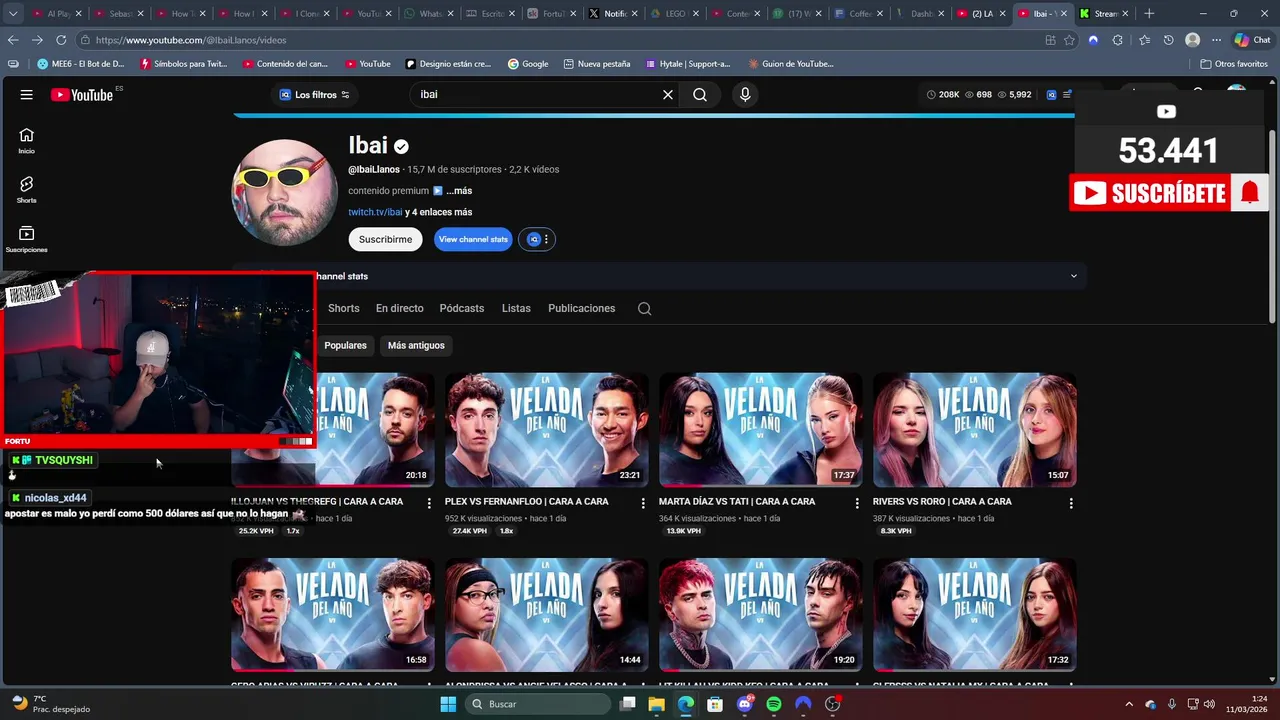
Task: Open Inicio in the sidebar
Action: click(x=26, y=141)
